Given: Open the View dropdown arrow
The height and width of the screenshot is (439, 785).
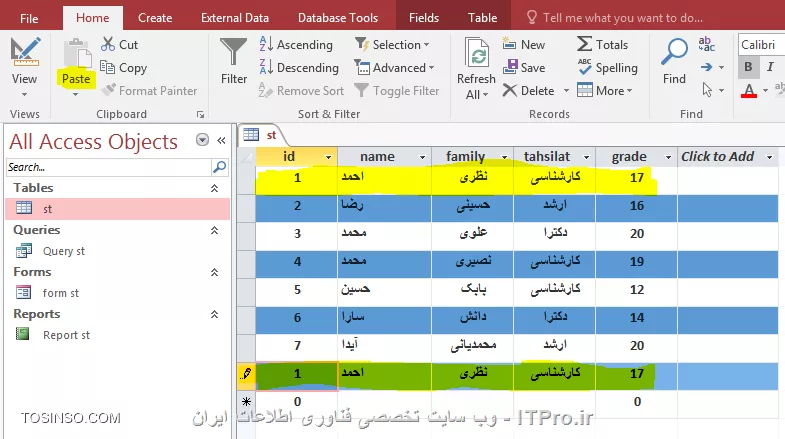Looking at the screenshot, I should 24,94.
